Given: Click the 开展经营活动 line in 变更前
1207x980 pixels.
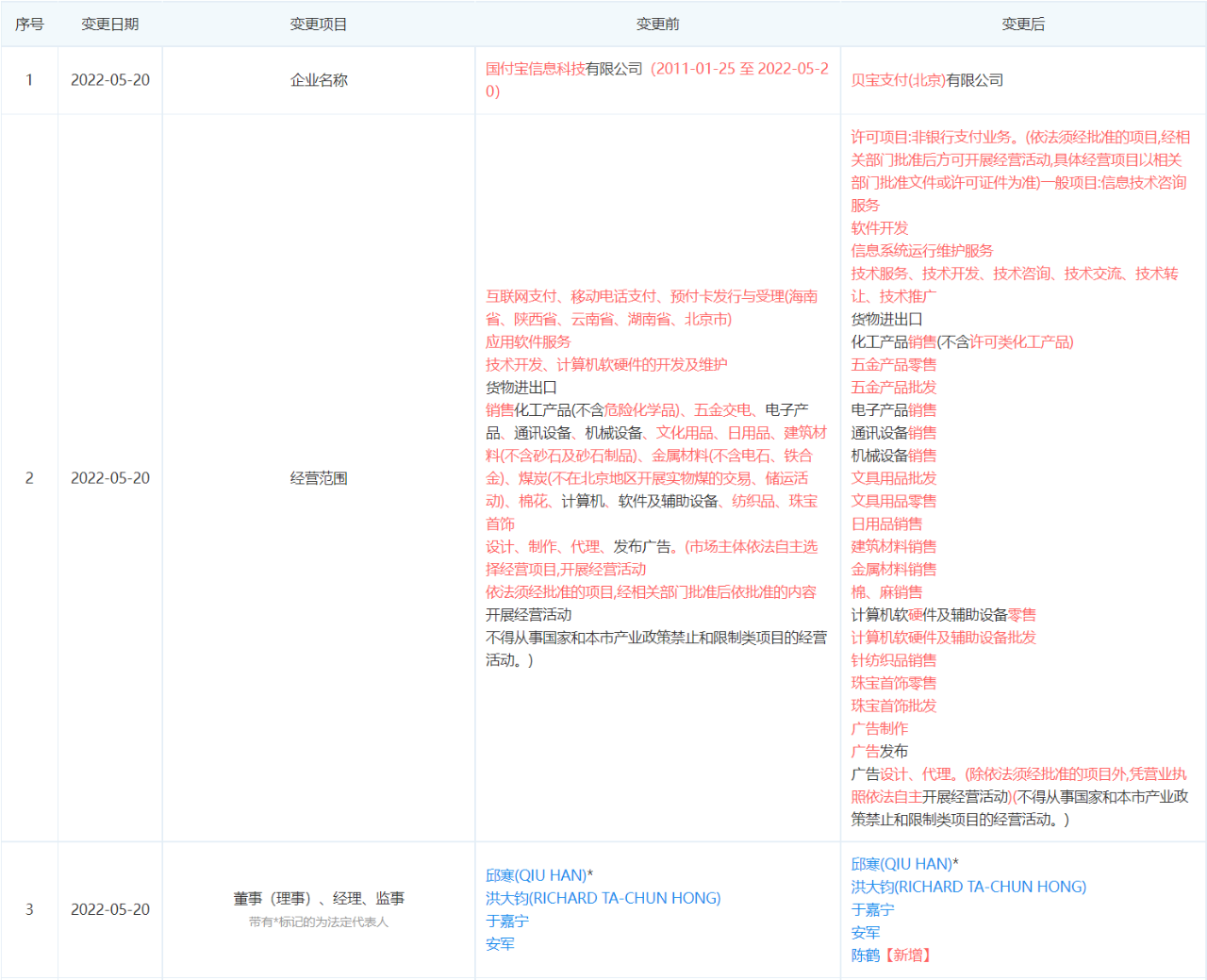Looking at the screenshot, I should pyautogui.click(x=528, y=614).
